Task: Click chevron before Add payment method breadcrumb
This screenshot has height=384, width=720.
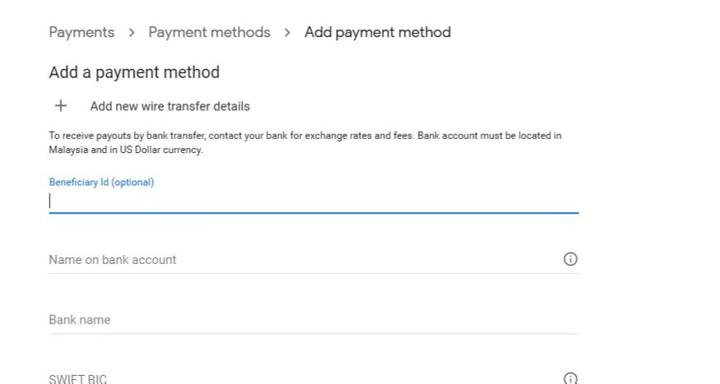Action: (x=287, y=33)
